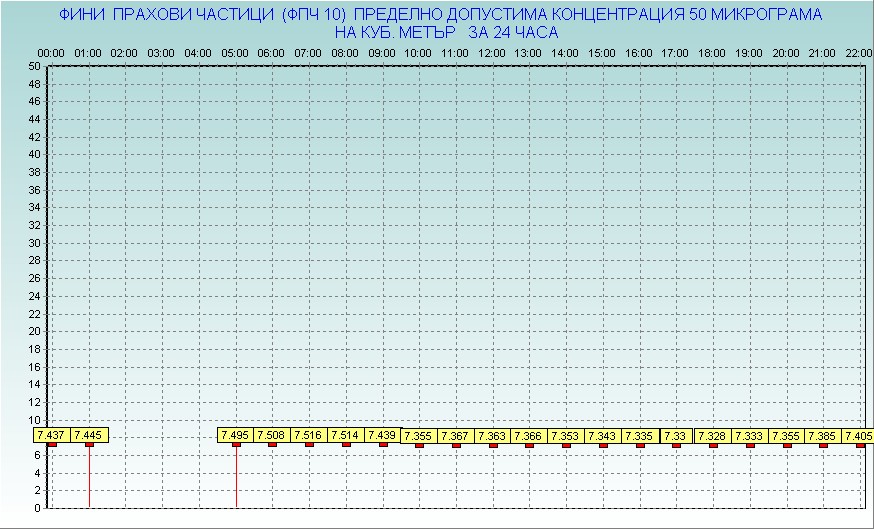Click the 7.495 data label
The height and width of the screenshot is (529, 874).
pos(236,435)
